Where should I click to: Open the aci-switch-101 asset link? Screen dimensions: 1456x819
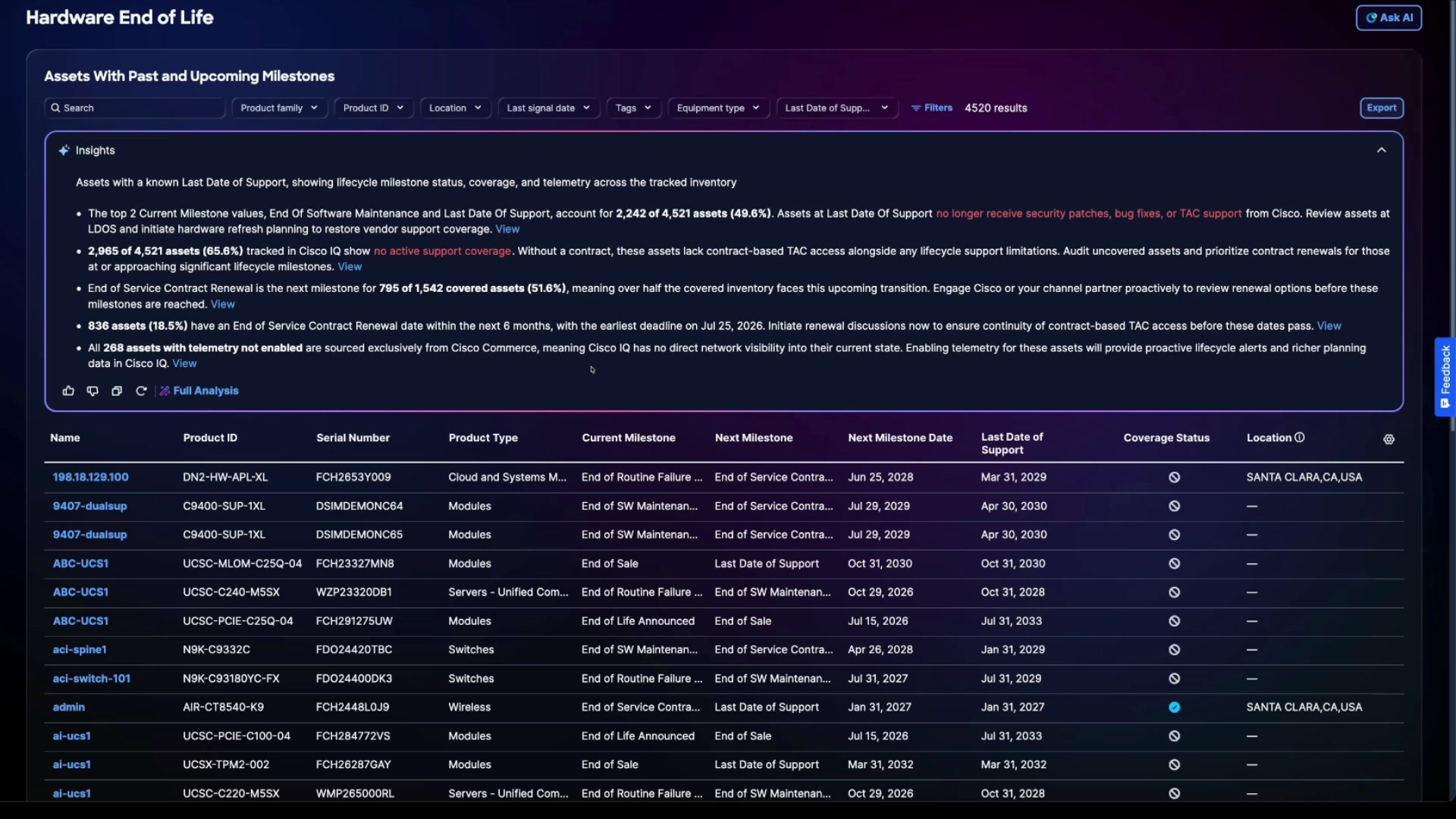(x=91, y=679)
